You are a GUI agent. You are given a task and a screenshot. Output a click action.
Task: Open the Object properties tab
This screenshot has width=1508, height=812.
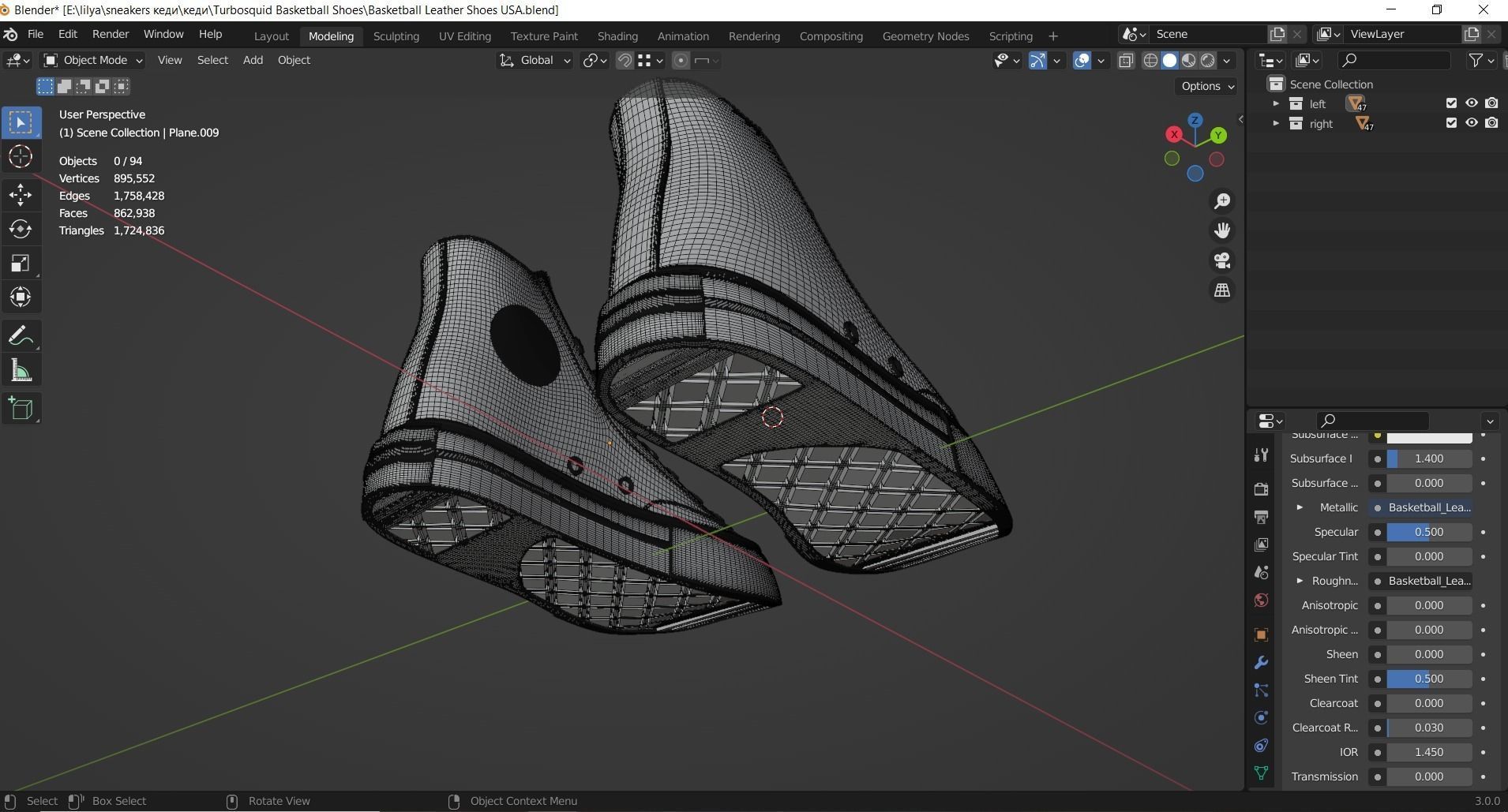(x=1261, y=634)
